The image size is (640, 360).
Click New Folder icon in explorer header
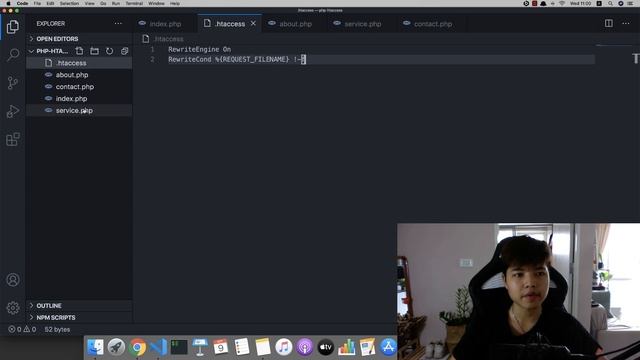coord(94,51)
